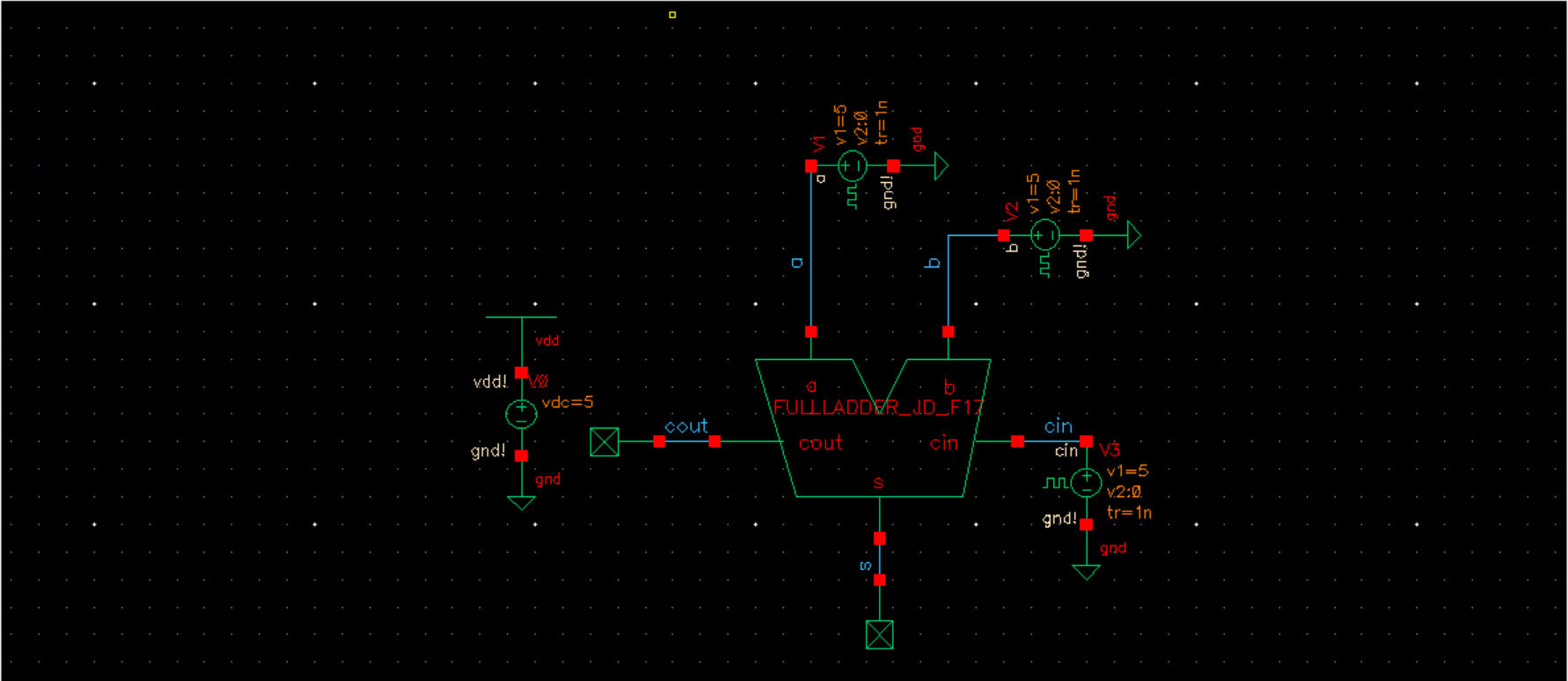Select the V1 pulse source circle symbol
The height and width of the screenshot is (681, 1568).
tap(851, 165)
